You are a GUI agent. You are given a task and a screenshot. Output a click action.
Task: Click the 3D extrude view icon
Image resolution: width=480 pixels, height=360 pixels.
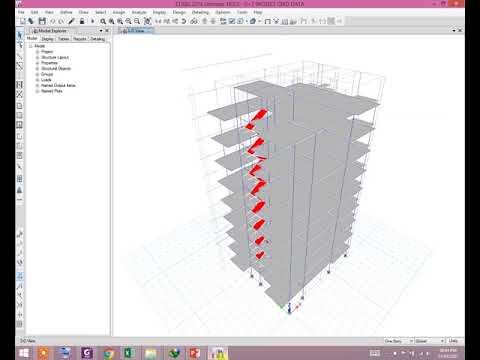(x=253, y=21)
